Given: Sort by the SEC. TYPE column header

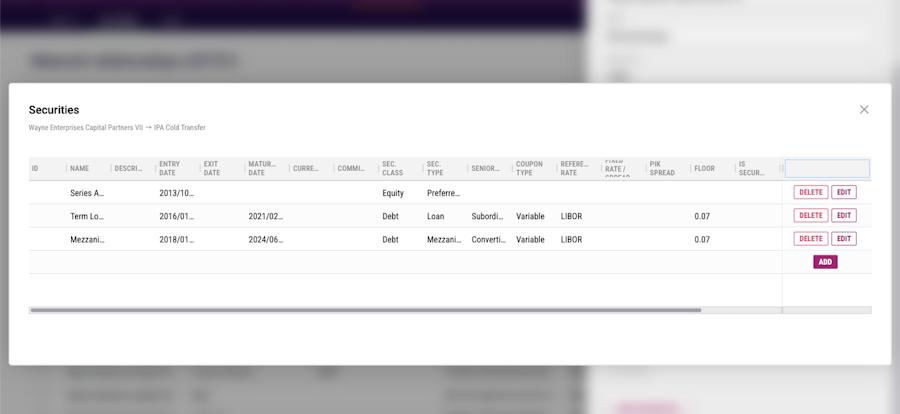Looking at the screenshot, I should pyautogui.click(x=435, y=168).
